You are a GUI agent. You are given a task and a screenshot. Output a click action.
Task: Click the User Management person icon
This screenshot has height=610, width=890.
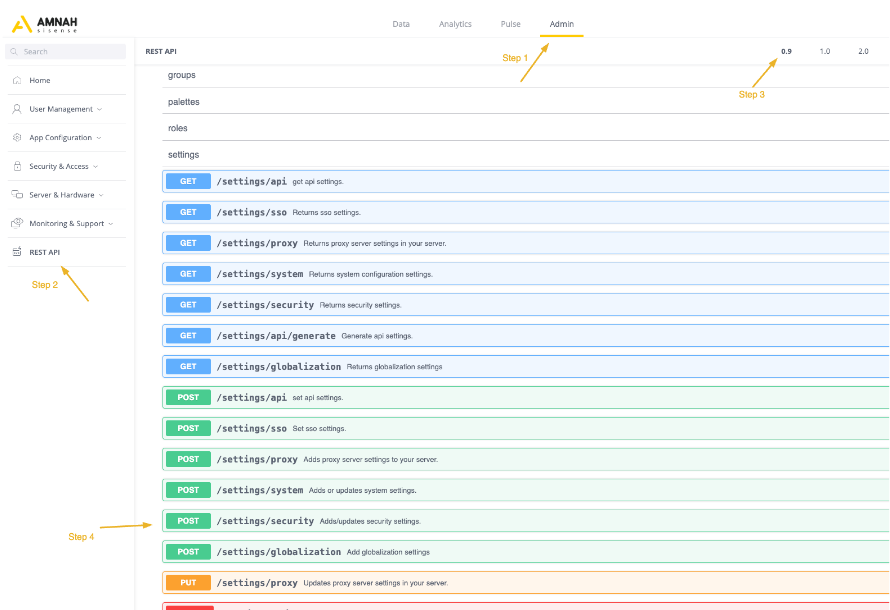17,109
